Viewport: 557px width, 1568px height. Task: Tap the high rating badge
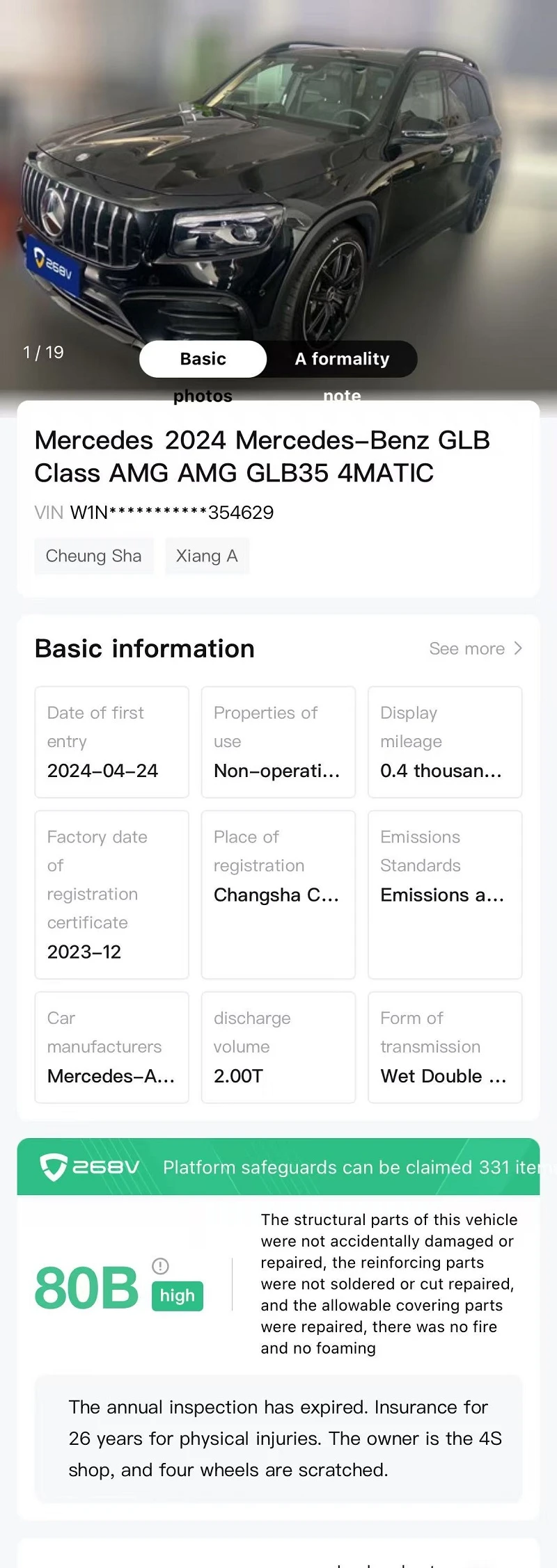pos(177,1296)
